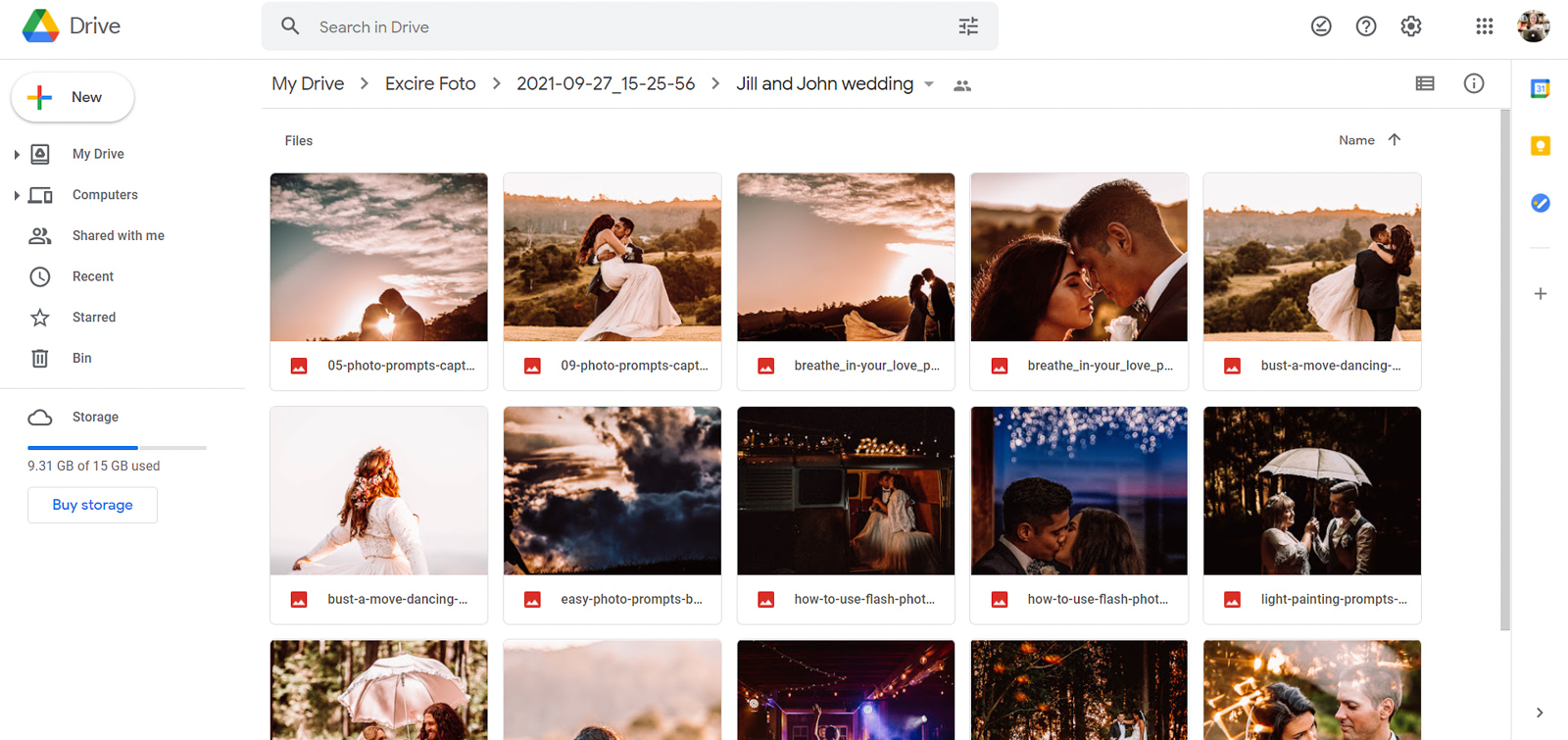This screenshot has width=1568, height=740.
Task: Go to My Drive breadcrumb
Action: (x=308, y=84)
